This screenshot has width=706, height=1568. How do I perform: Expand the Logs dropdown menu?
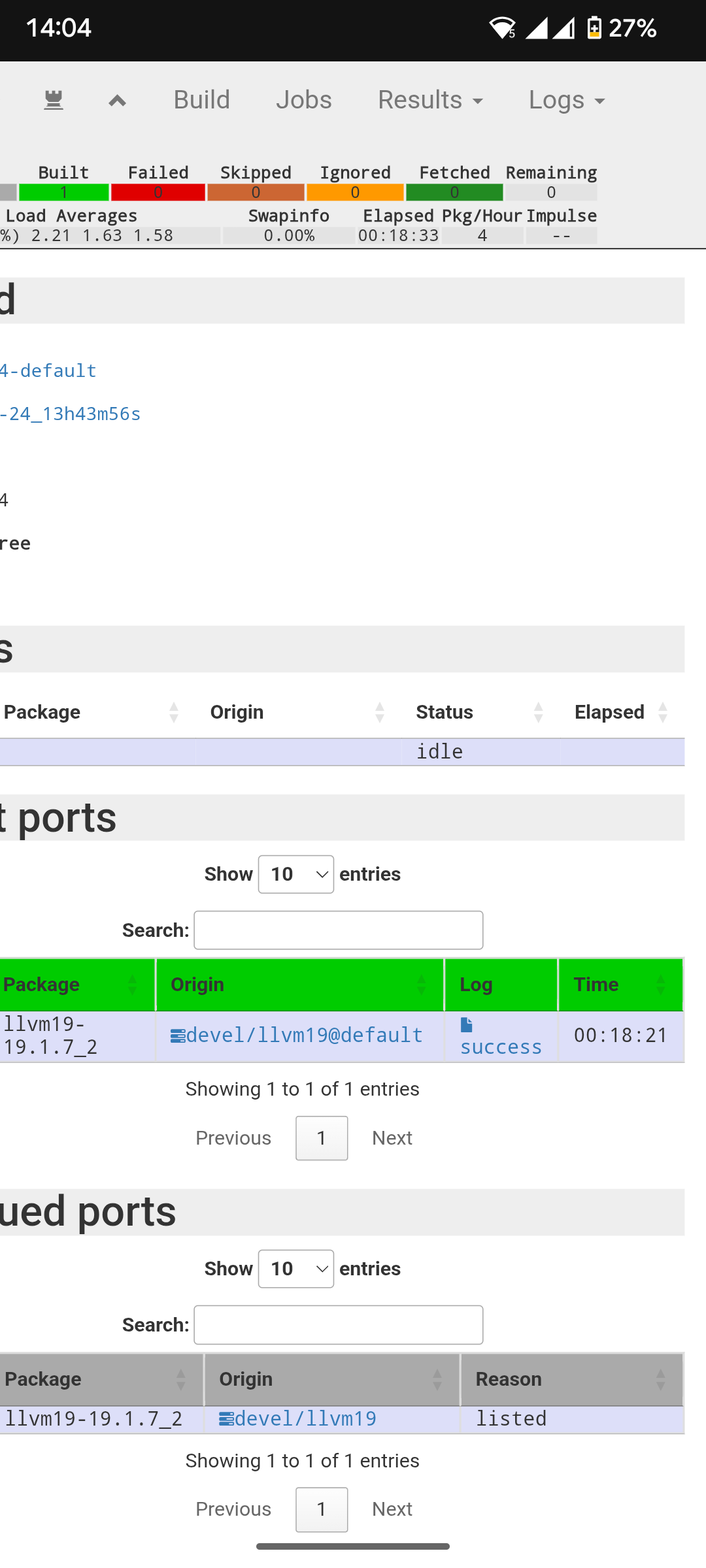click(x=566, y=100)
